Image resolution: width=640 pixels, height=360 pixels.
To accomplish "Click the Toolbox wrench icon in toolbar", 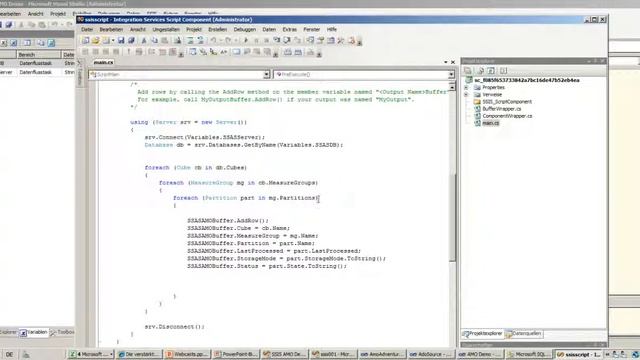I will [341, 40].
